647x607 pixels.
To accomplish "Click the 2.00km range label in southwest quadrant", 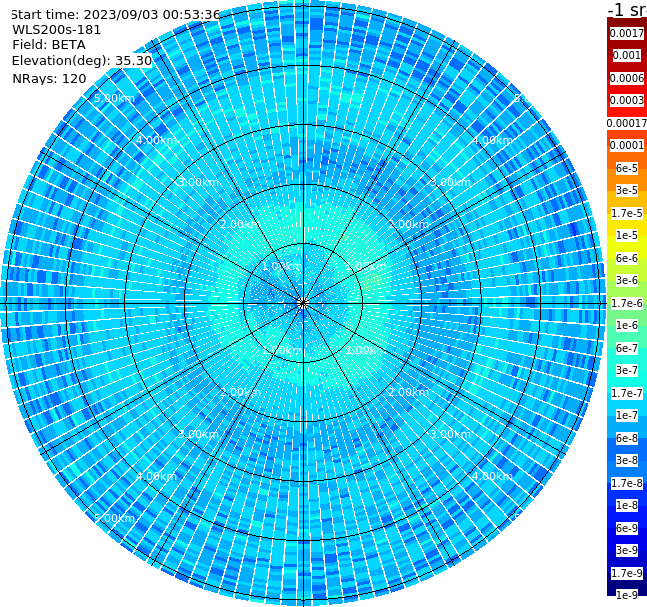I will pos(240,392).
